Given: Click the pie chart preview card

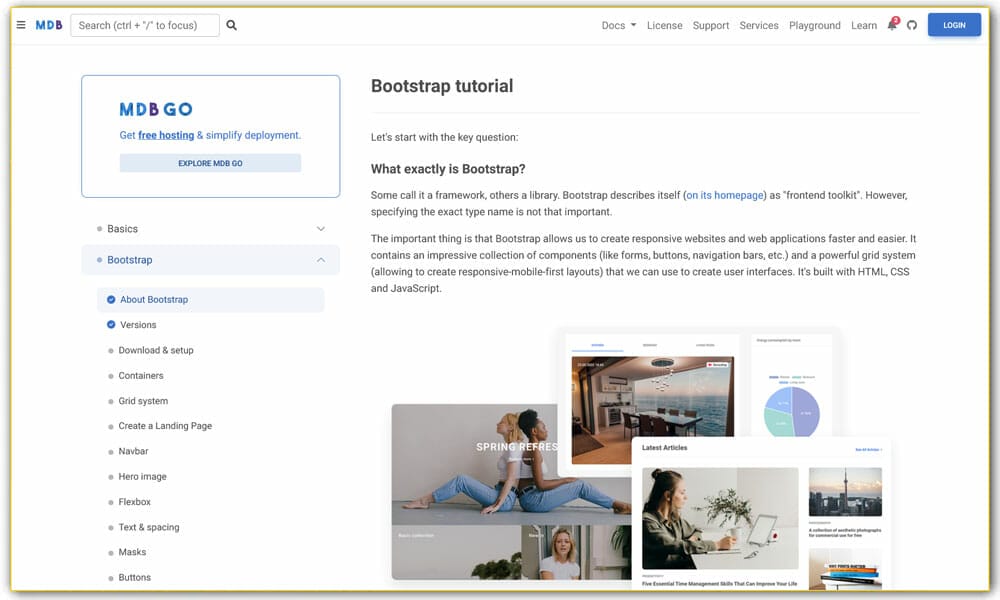Looking at the screenshot, I should (792, 385).
